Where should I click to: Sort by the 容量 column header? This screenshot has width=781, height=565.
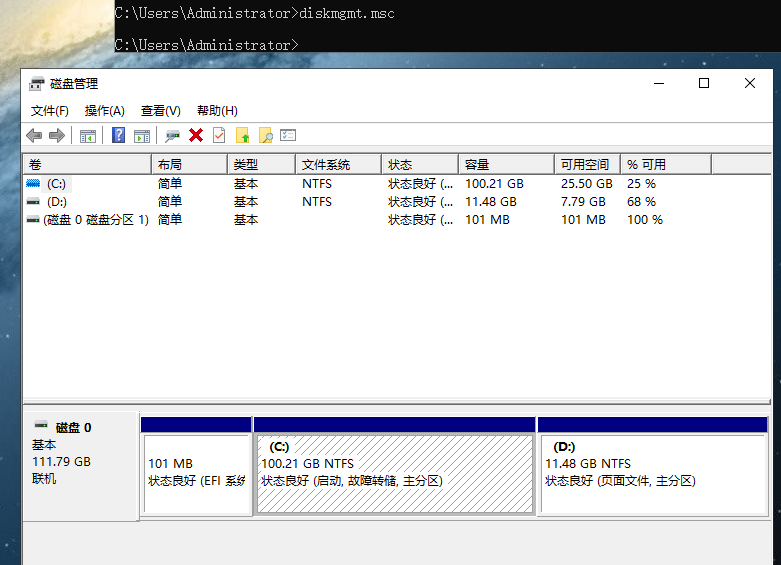tap(506, 164)
